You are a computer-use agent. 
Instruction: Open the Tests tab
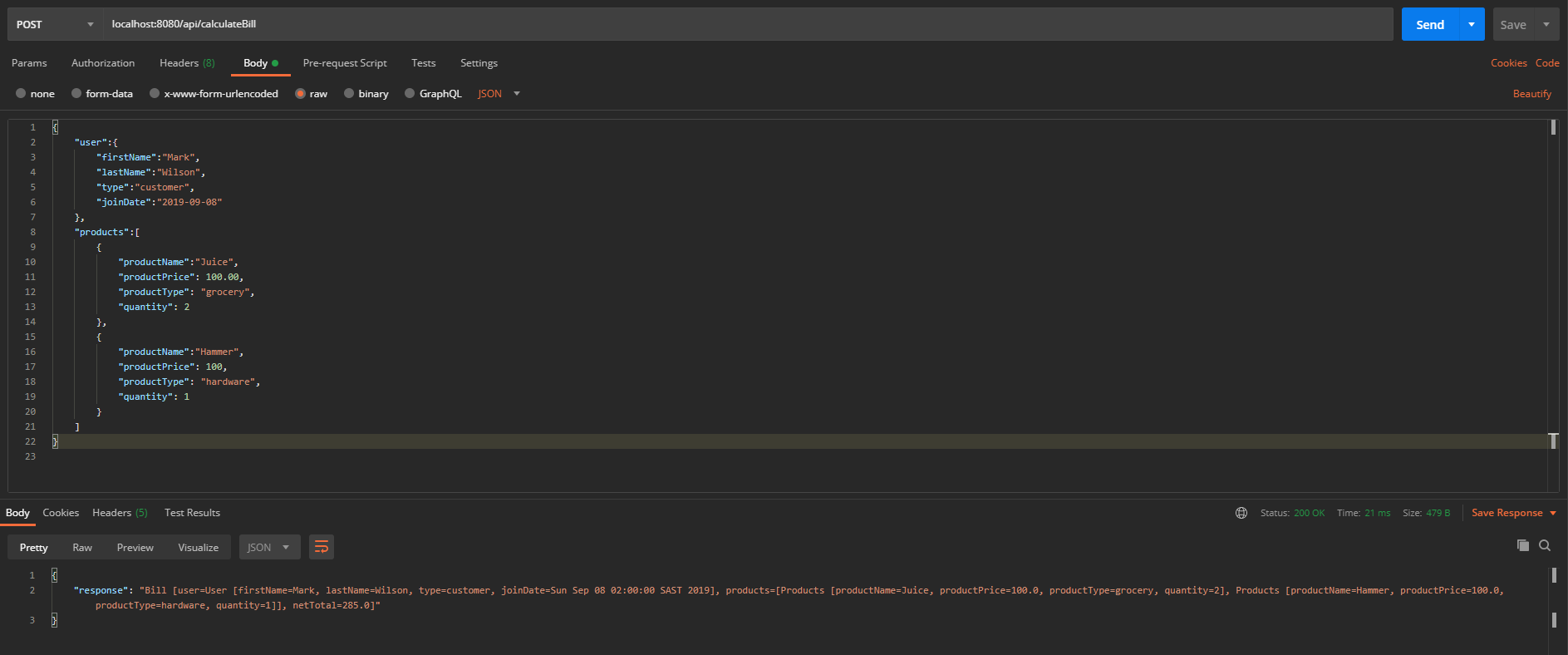[x=424, y=63]
